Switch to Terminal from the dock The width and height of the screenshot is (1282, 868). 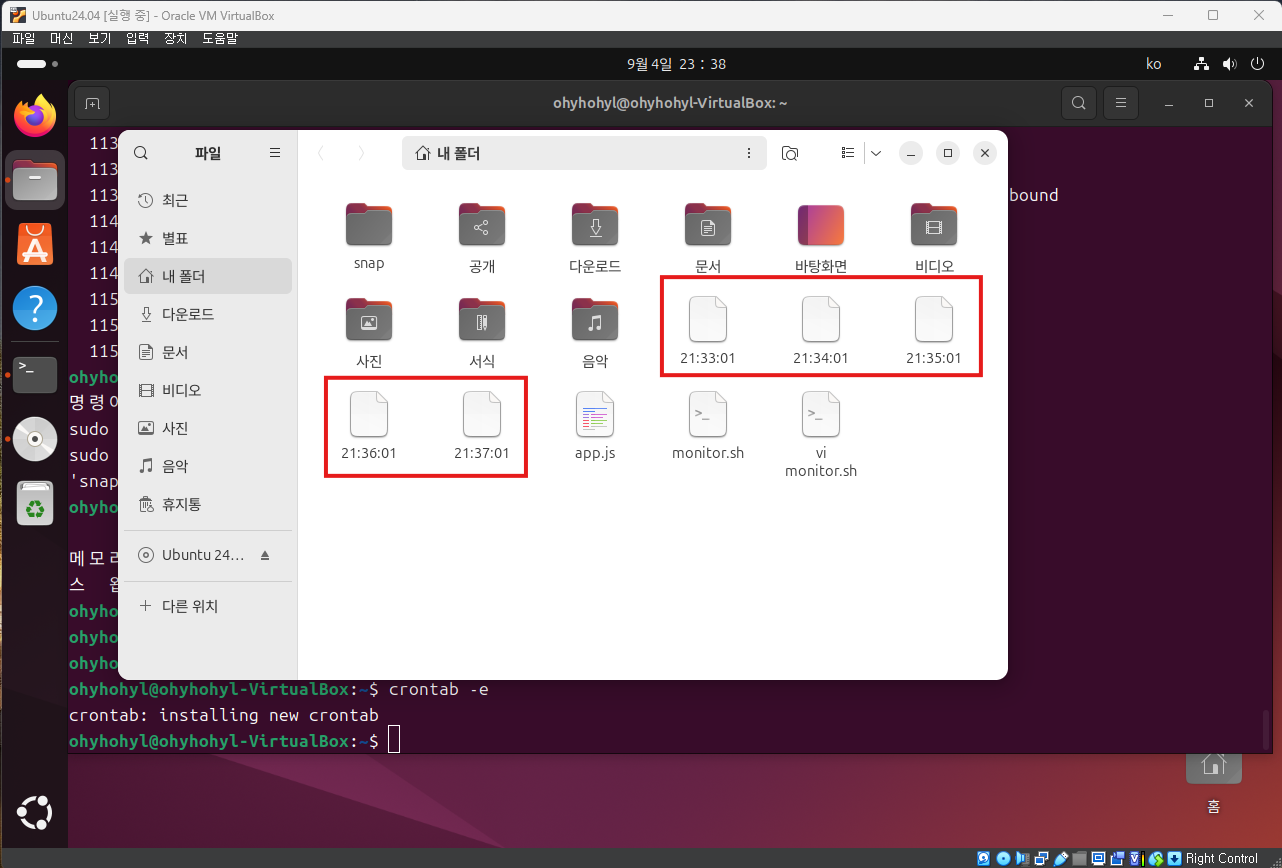[x=35, y=374]
